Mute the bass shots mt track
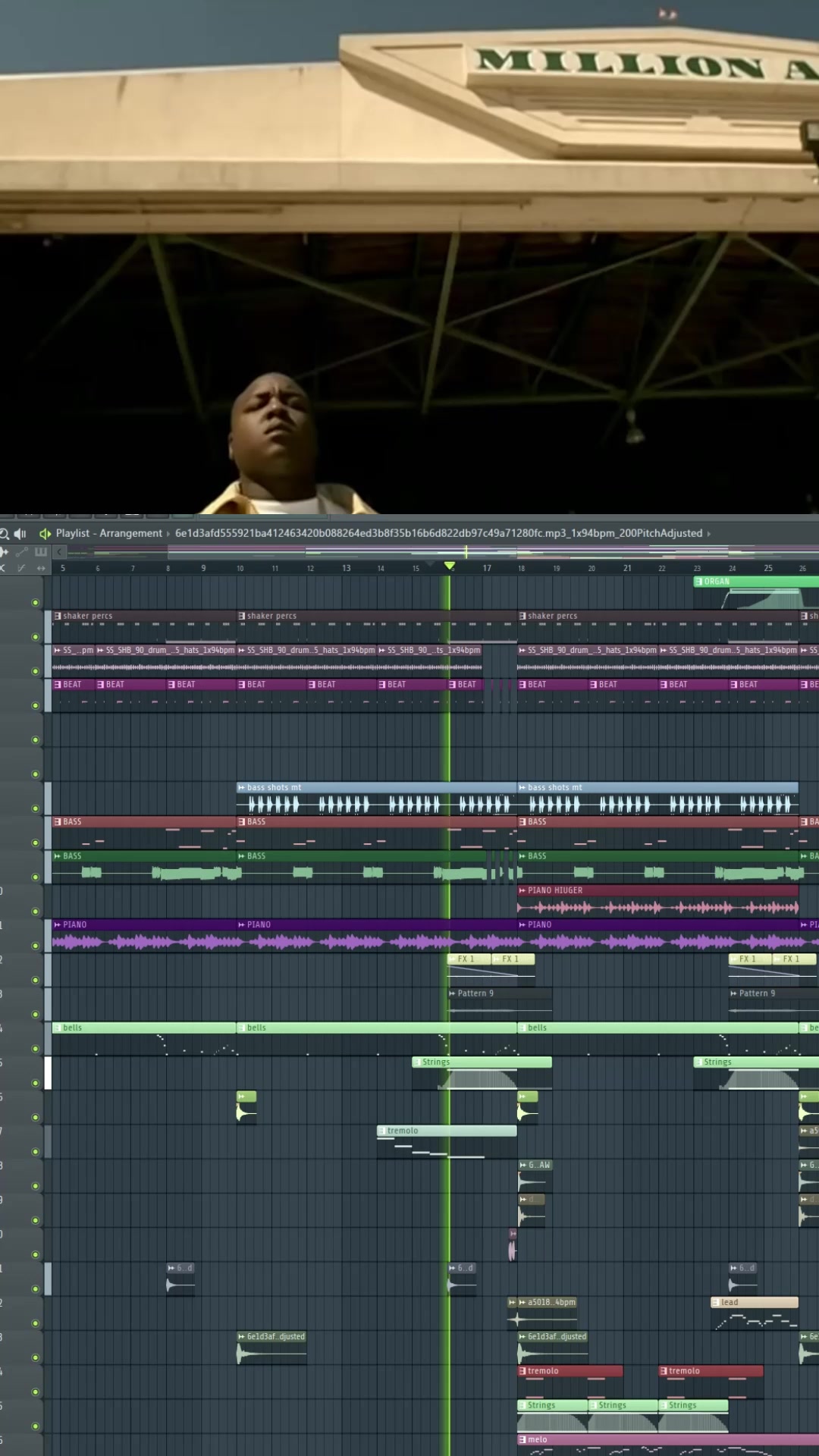819x1456 pixels. (35, 808)
